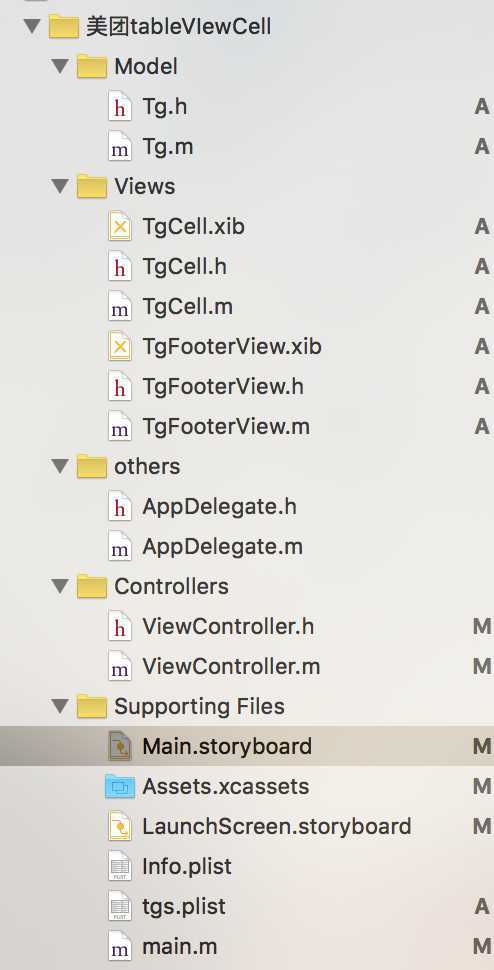Collapse the 美团tableVIewCell project folder
Viewport: 494px width, 970px height.
tap(31, 27)
